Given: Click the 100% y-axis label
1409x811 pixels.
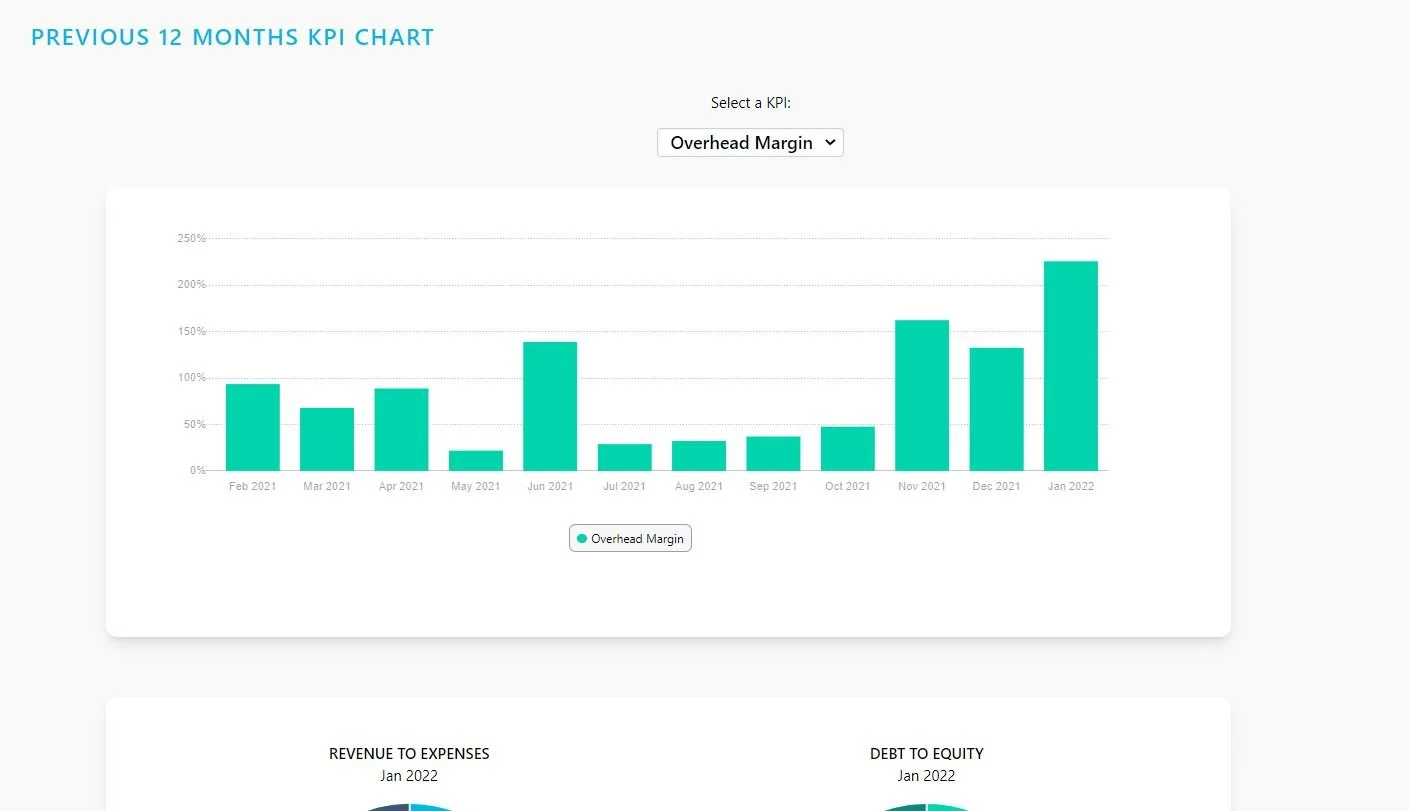Looking at the screenshot, I should (x=192, y=378).
